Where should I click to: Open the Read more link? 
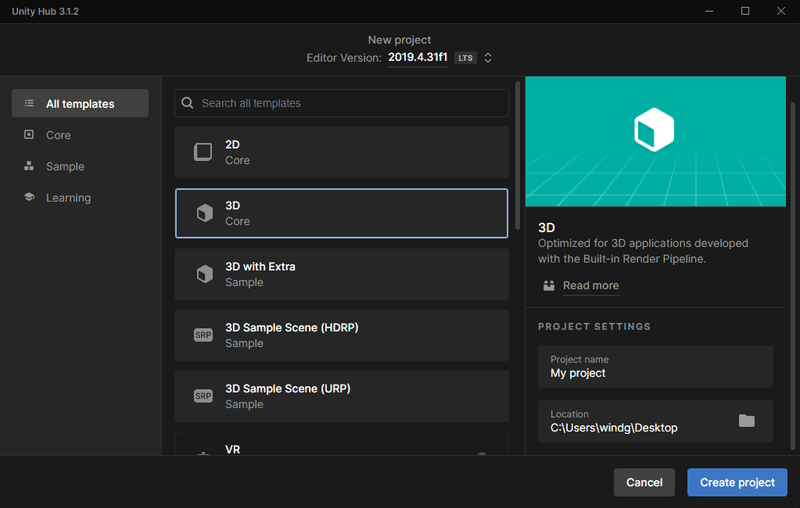pos(591,286)
